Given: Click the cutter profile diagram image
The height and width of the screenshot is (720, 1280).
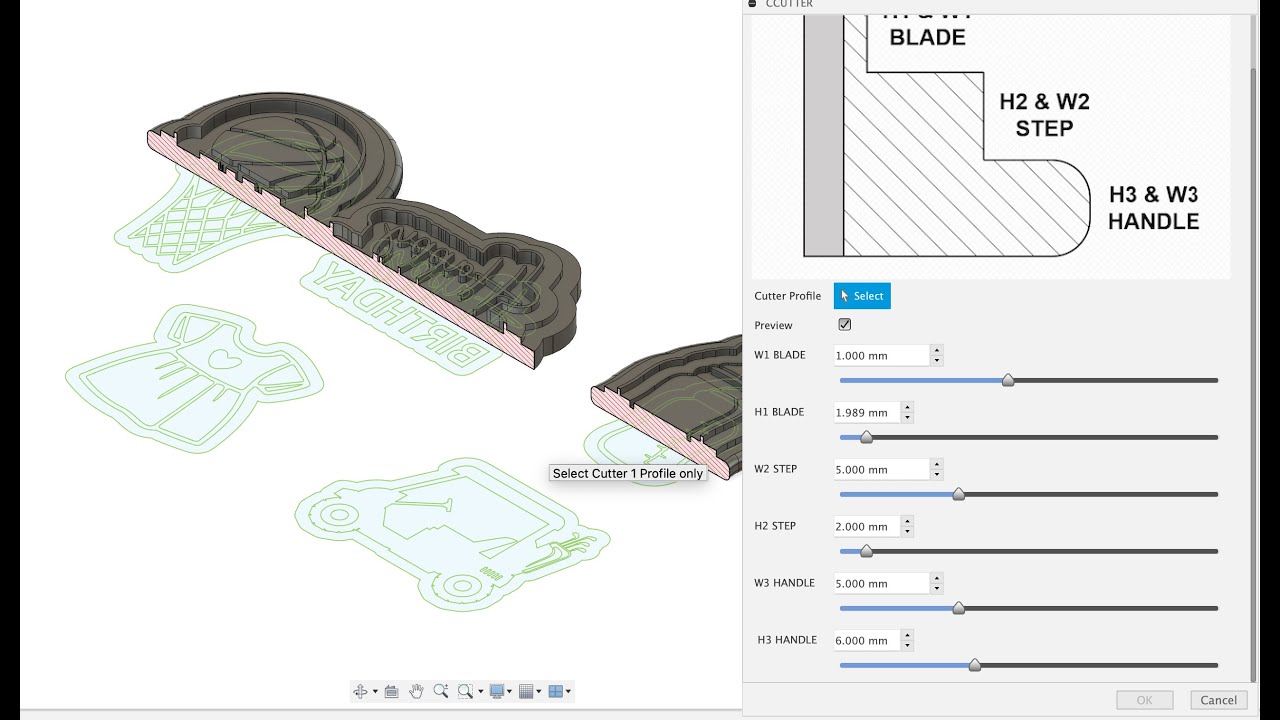Looking at the screenshot, I should pos(990,146).
